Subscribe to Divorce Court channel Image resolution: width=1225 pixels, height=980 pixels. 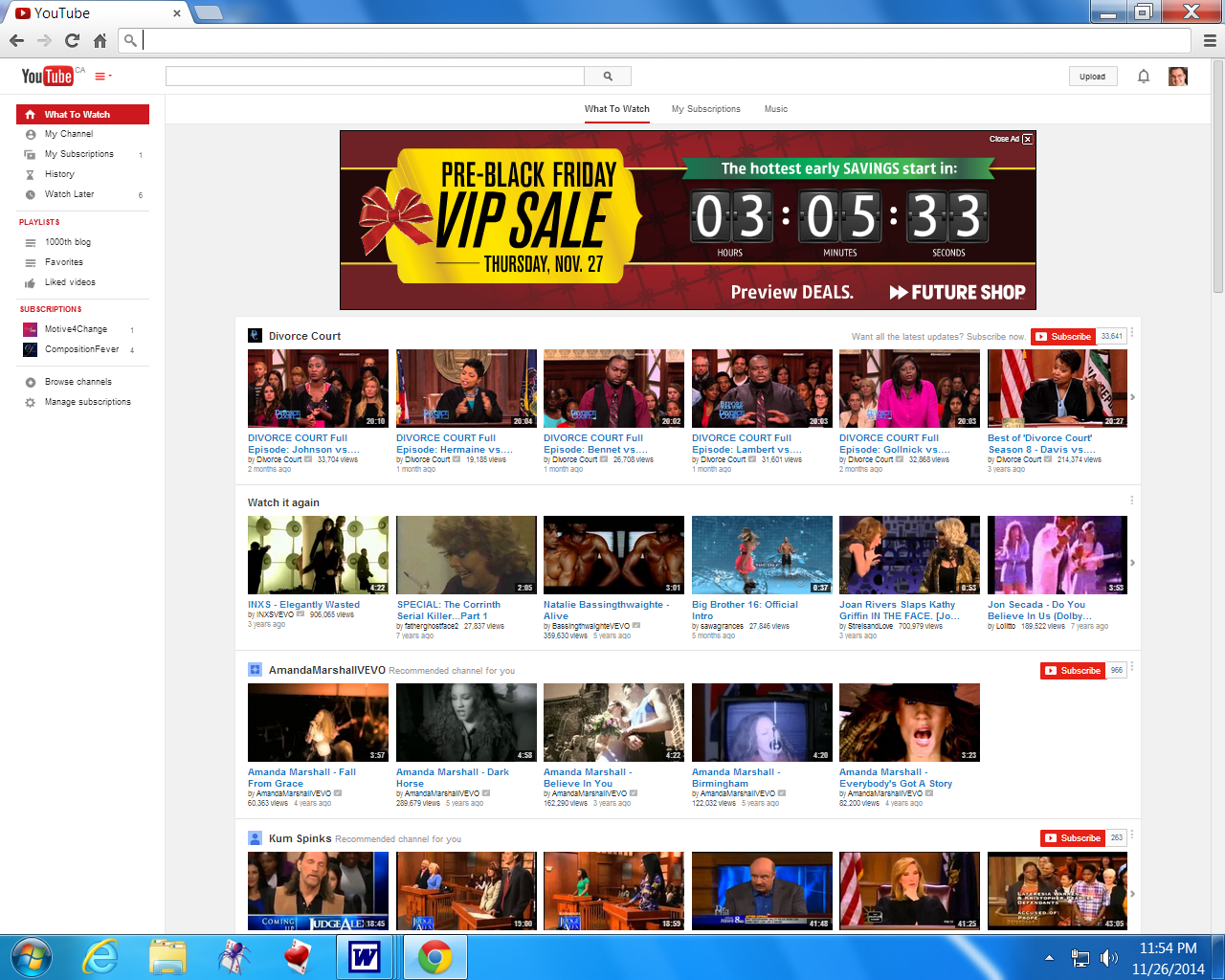pyautogui.click(x=1063, y=337)
